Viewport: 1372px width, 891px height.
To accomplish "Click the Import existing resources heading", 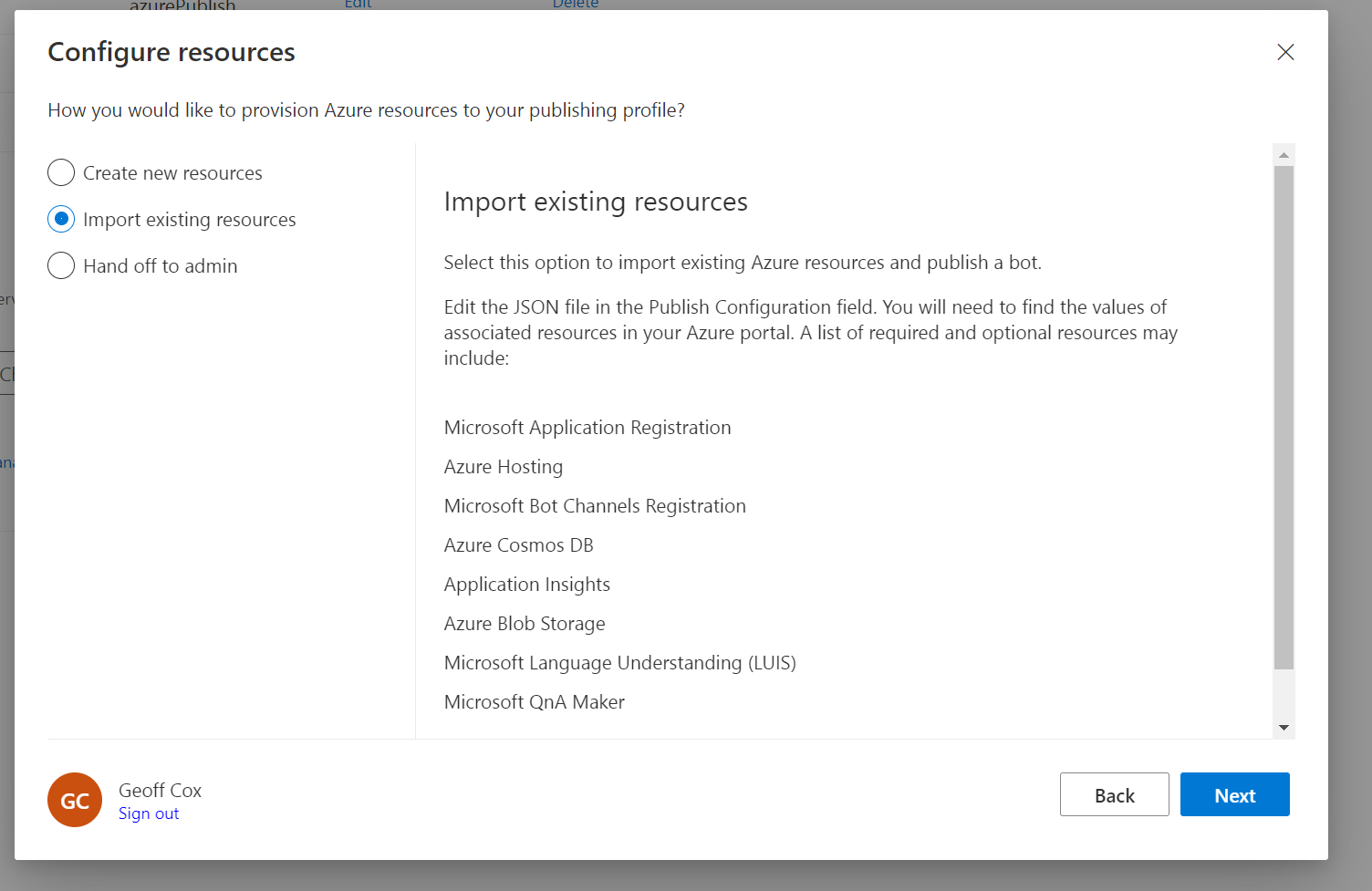I will tap(596, 202).
